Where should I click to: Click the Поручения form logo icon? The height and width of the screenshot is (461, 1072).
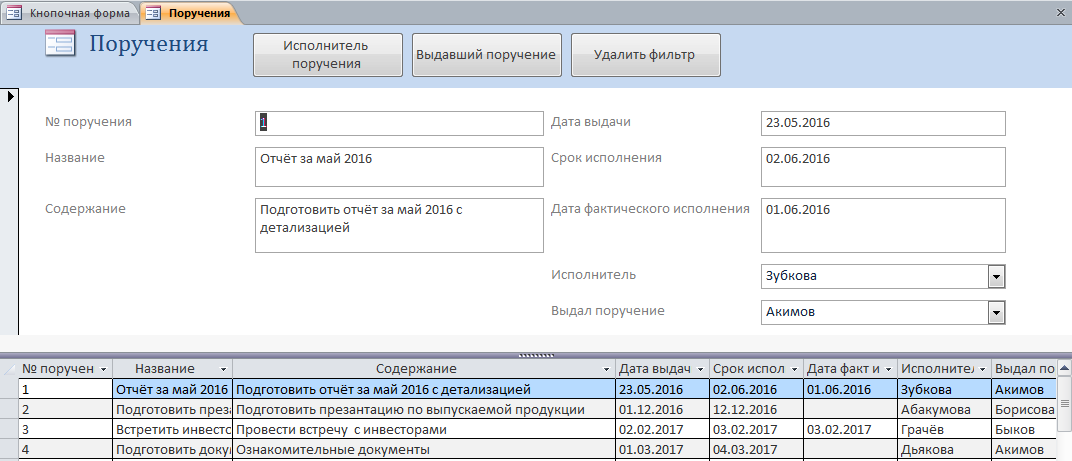pyautogui.click(x=62, y=44)
